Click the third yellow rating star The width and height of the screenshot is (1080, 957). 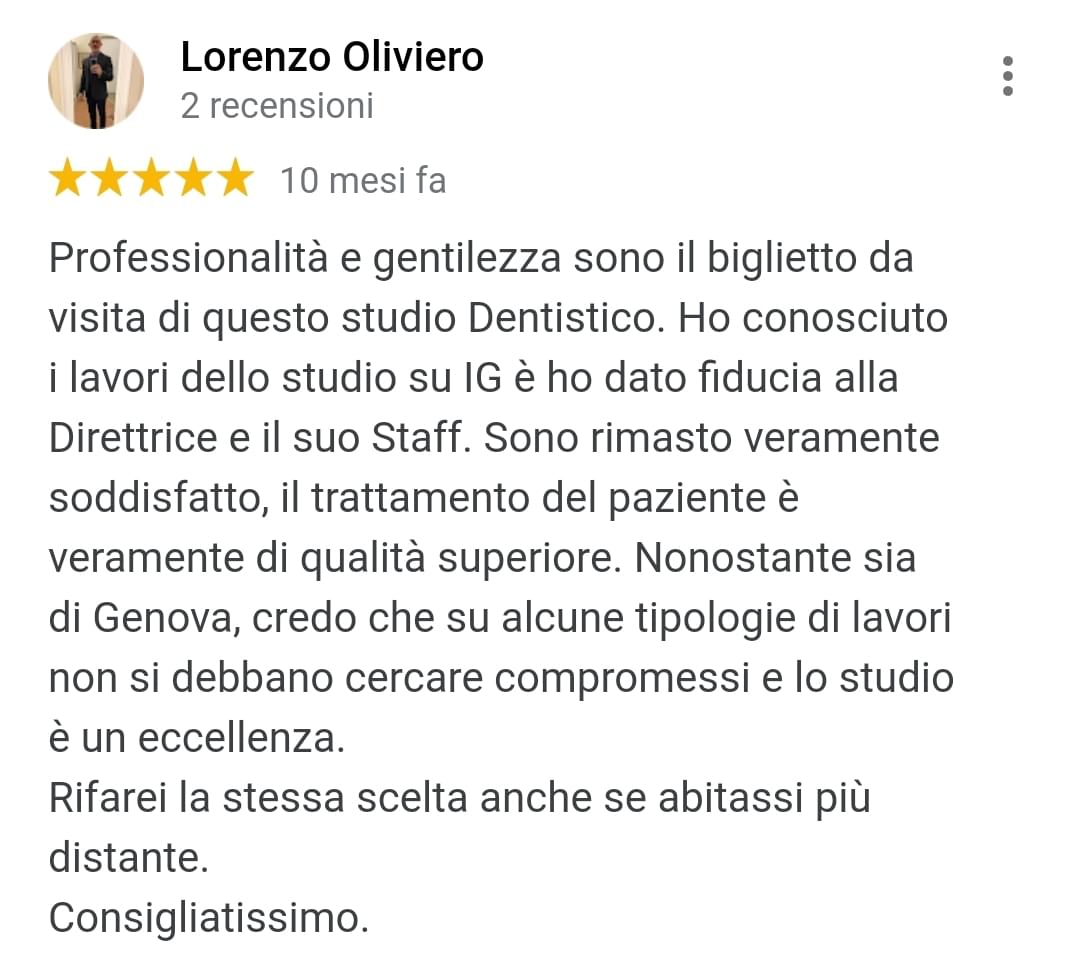click(x=152, y=178)
